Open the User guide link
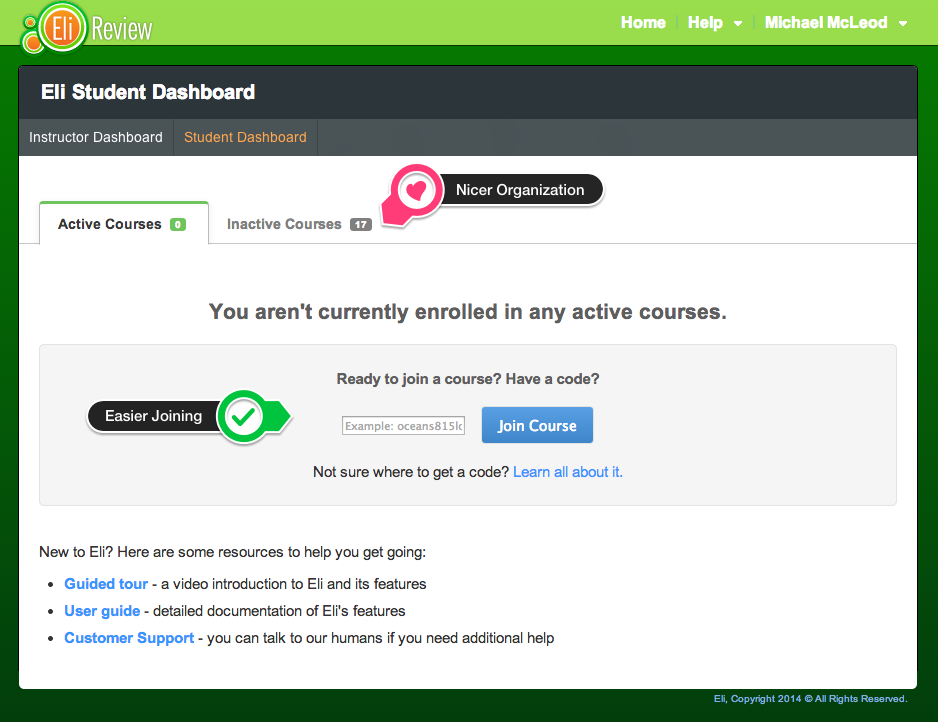Viewport: 938px width, 722px height. tap(102, 611)
